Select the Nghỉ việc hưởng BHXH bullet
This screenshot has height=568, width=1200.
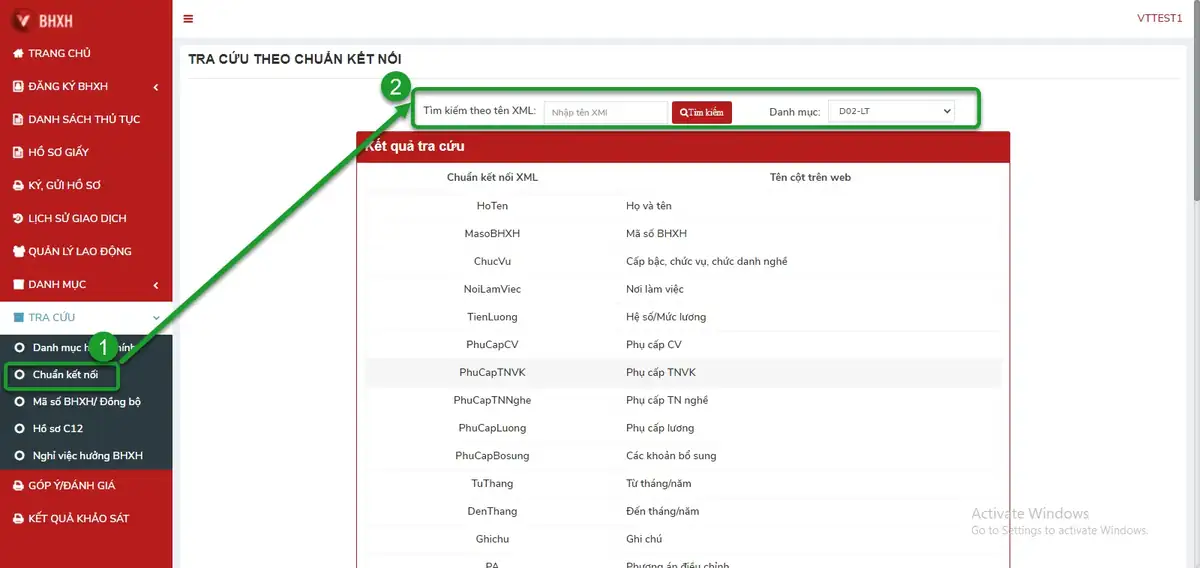[x=19, y=456]
